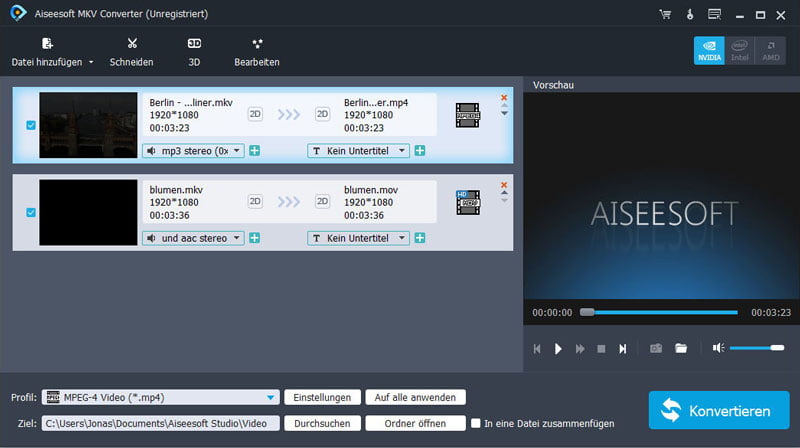Open the Schneiden clip tool
The width and height of the screenshot is (800, 448).
click(x=132, y=53)
